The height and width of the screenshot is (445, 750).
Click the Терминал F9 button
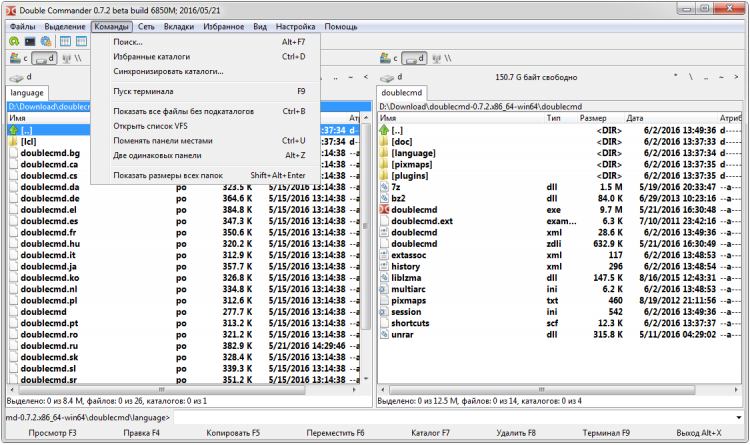point(606,433)
